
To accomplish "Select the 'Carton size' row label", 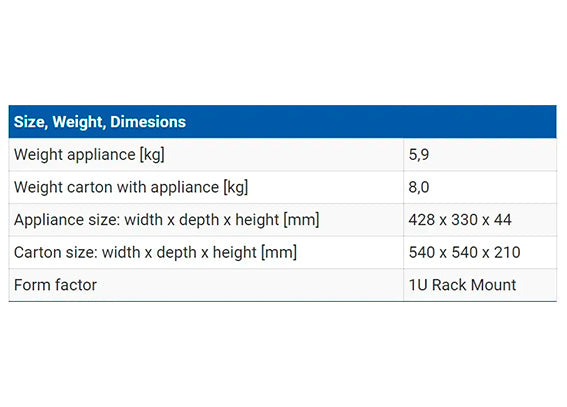I will 155,253.
